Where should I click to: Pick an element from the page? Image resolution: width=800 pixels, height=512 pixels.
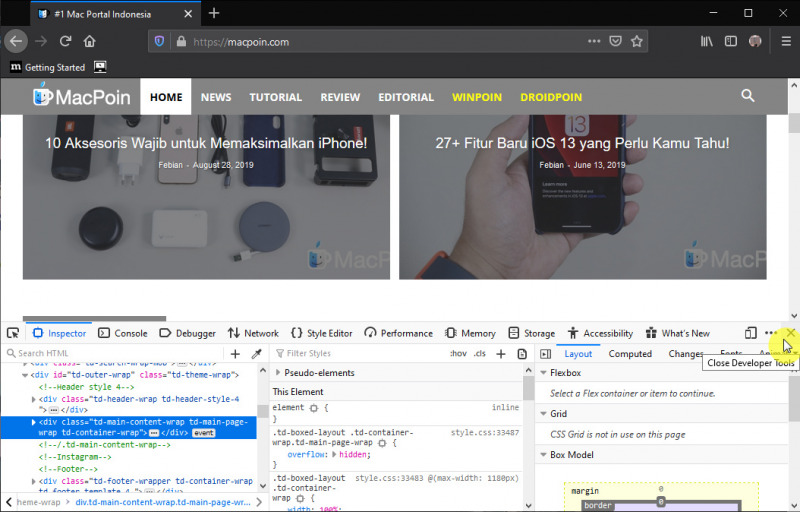[13, 333]
